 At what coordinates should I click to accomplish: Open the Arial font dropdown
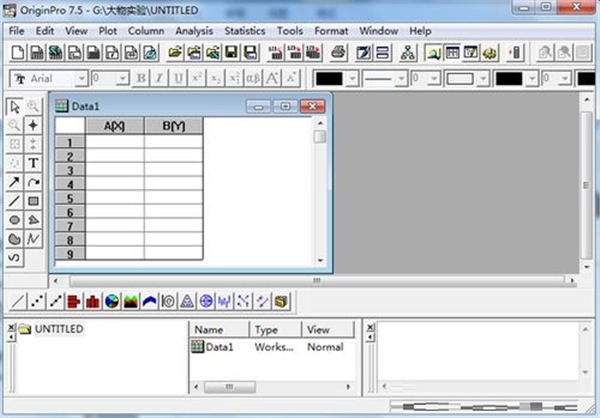[x=82, y=78]
